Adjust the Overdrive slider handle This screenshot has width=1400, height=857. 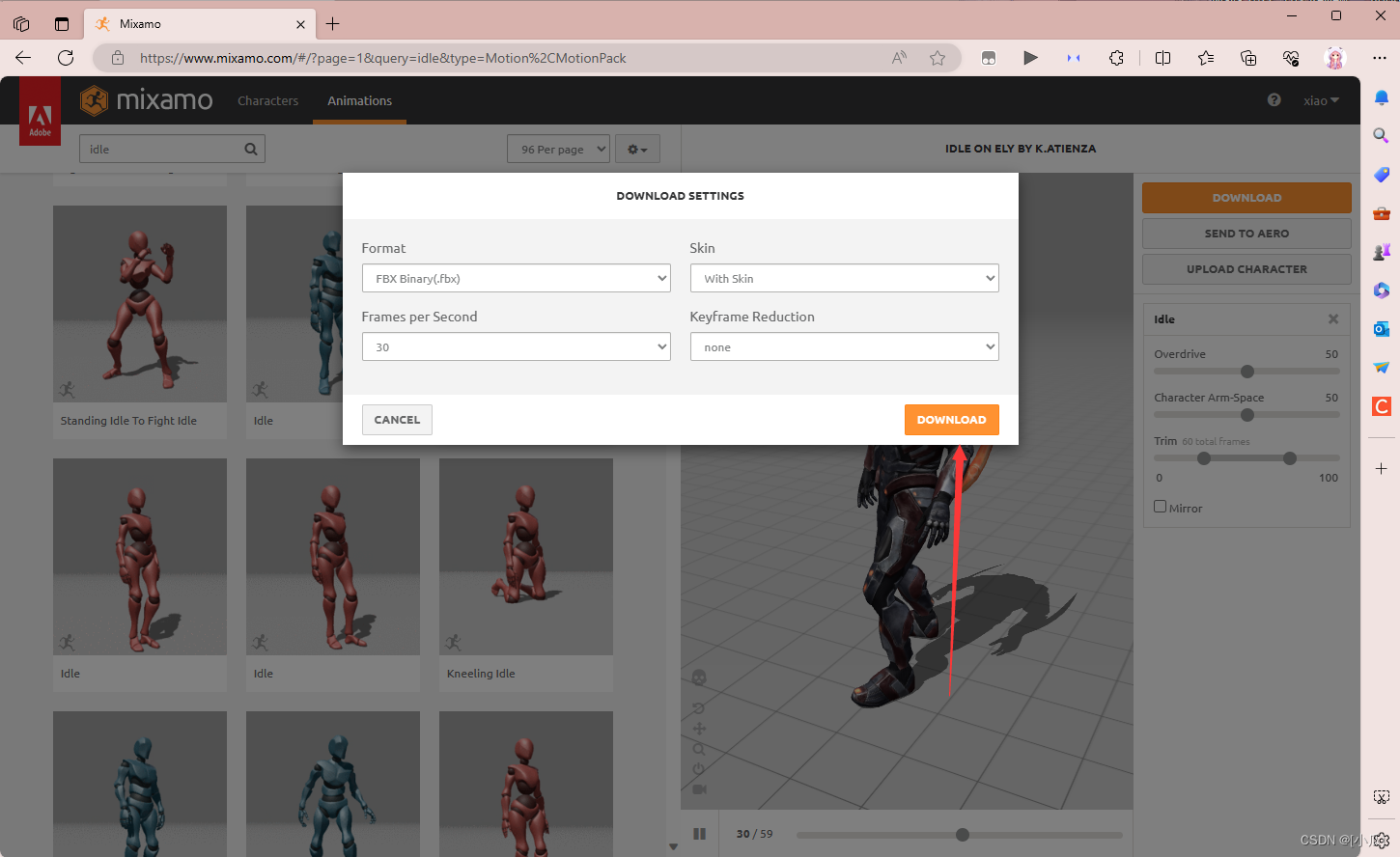[x=1246, y=372]
